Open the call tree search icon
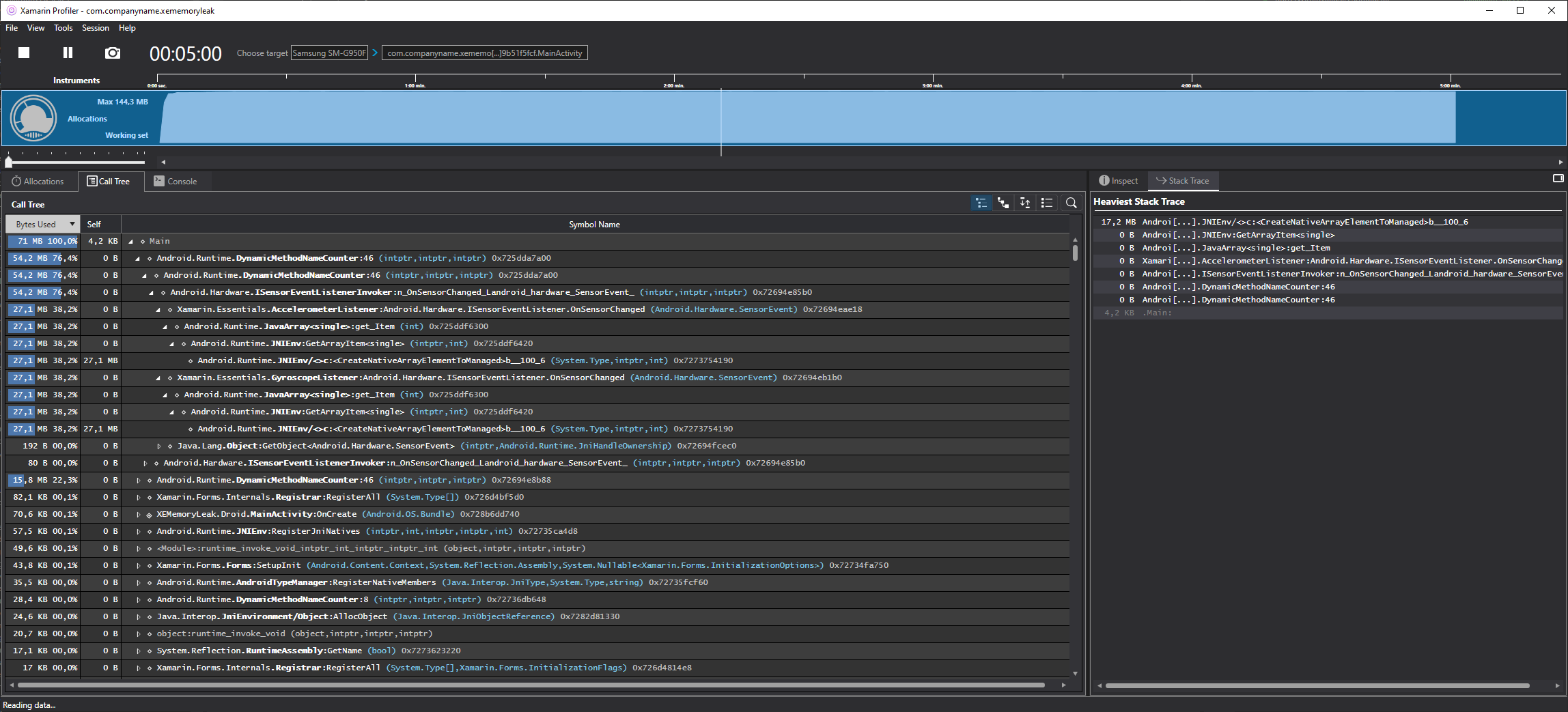Screen dimensions: 1568x712 1071,203
